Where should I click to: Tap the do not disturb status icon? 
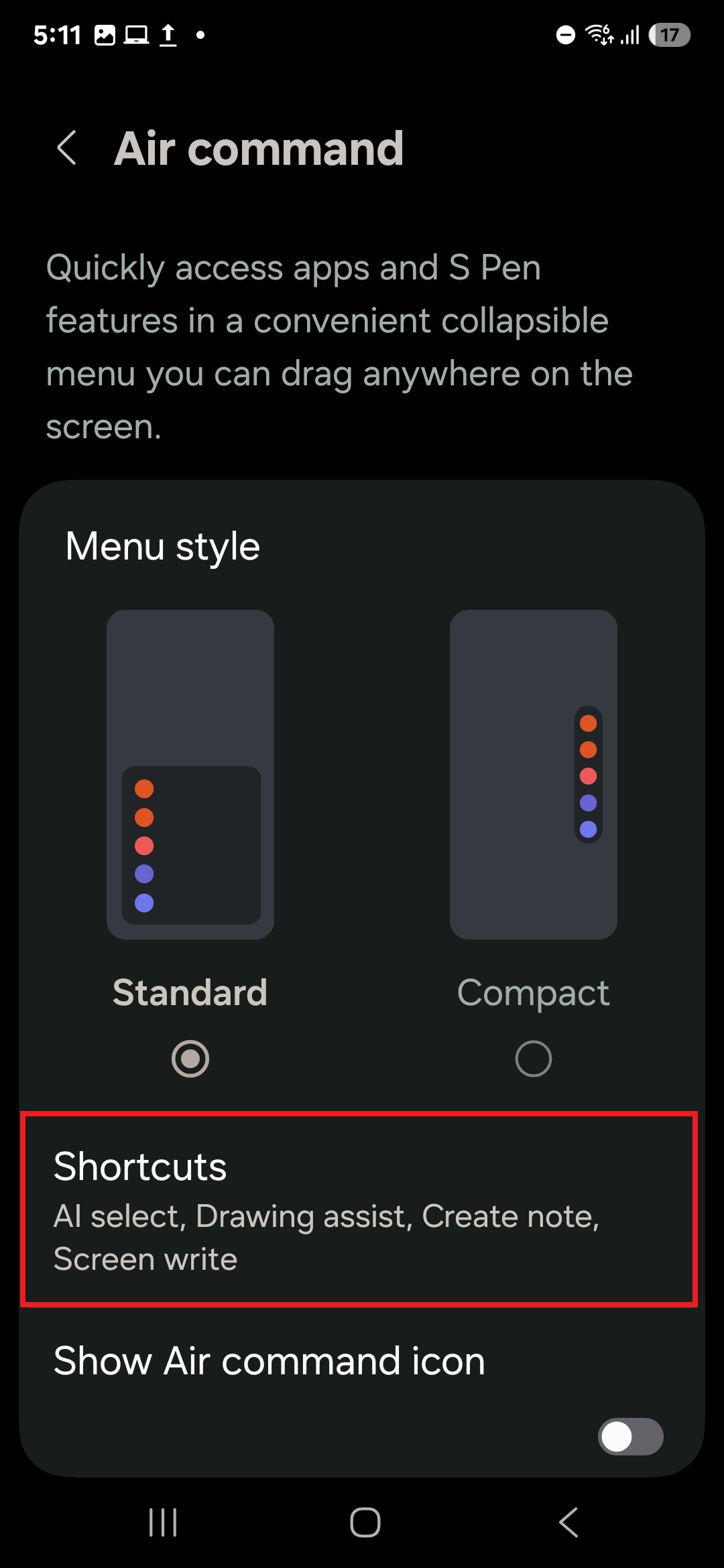(566, 35)
